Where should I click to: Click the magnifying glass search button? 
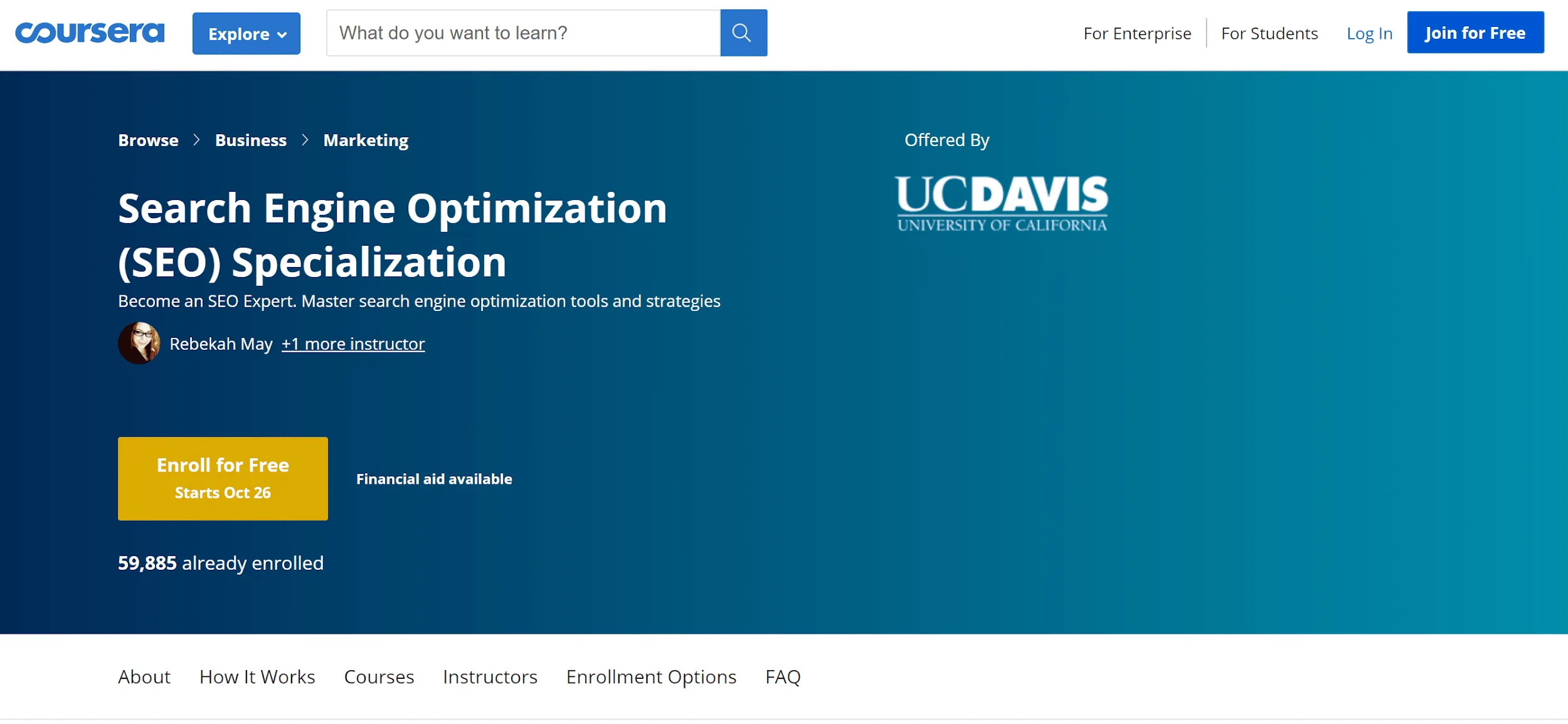point(743,33)
